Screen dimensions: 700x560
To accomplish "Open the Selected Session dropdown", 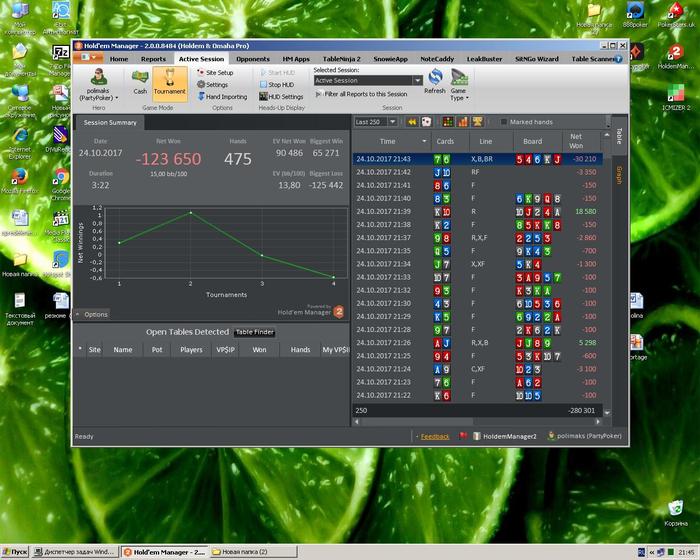I will (418, 80).
